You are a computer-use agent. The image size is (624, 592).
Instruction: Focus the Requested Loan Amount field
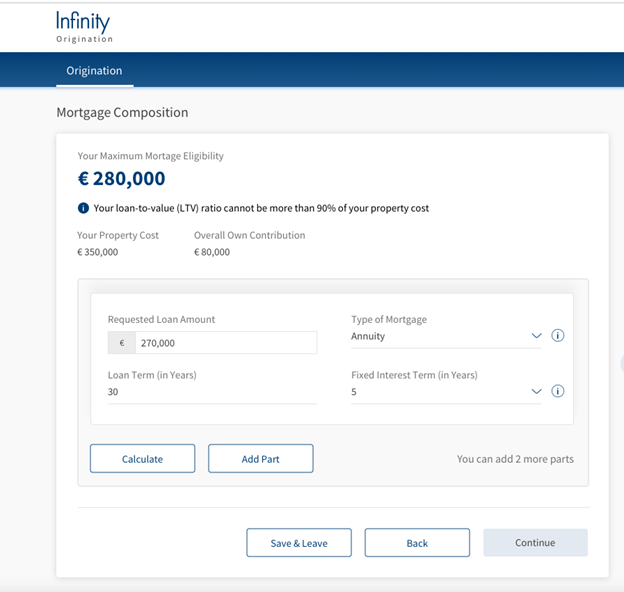tap(226, 343)
